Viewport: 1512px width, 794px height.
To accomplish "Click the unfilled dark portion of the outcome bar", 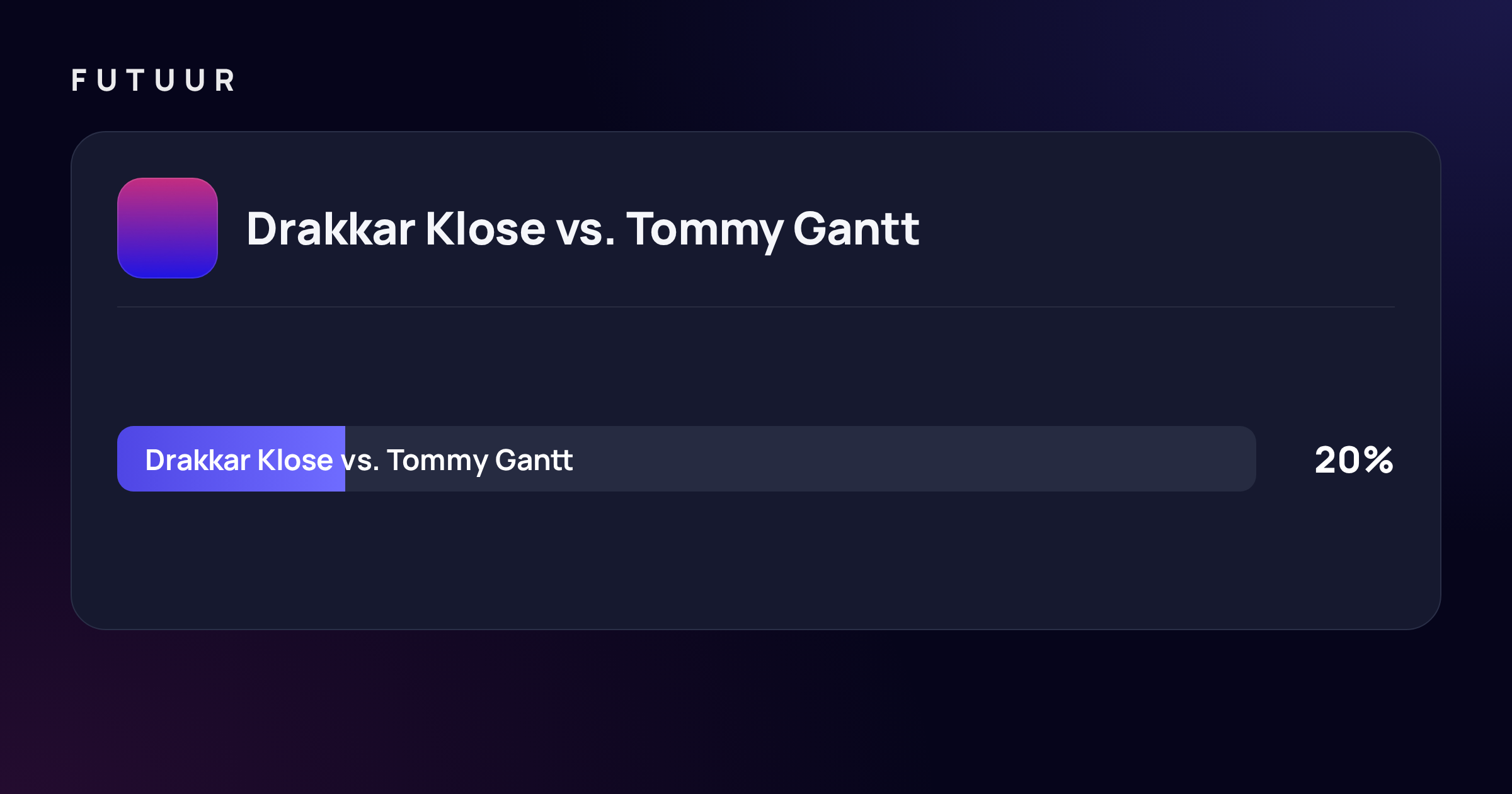I will tap(801, 459).
